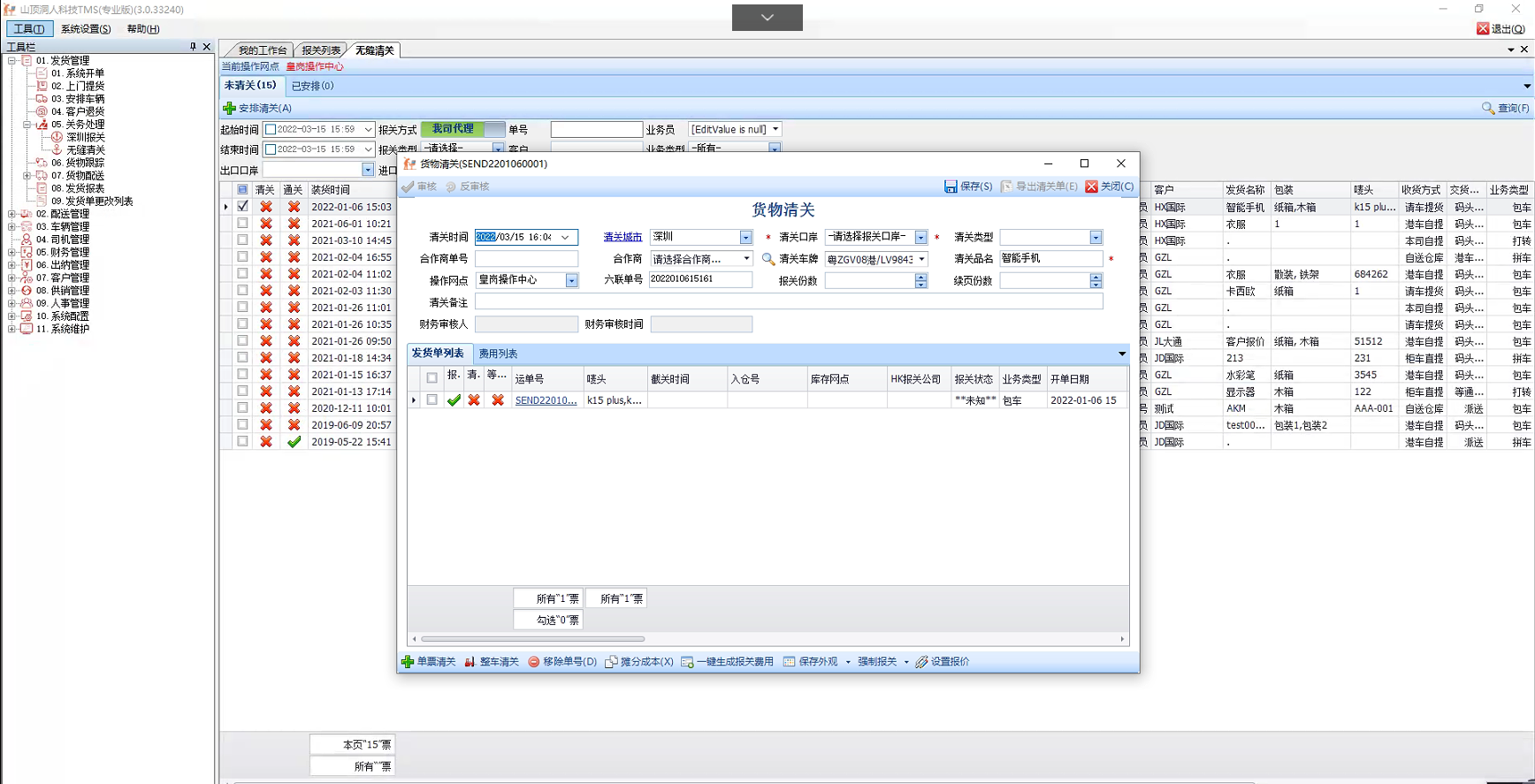Check the SEND22010 row checkbox in dialog
Image resolution: width=1535 pixels, height=784 pixels.
pos(431,400)
